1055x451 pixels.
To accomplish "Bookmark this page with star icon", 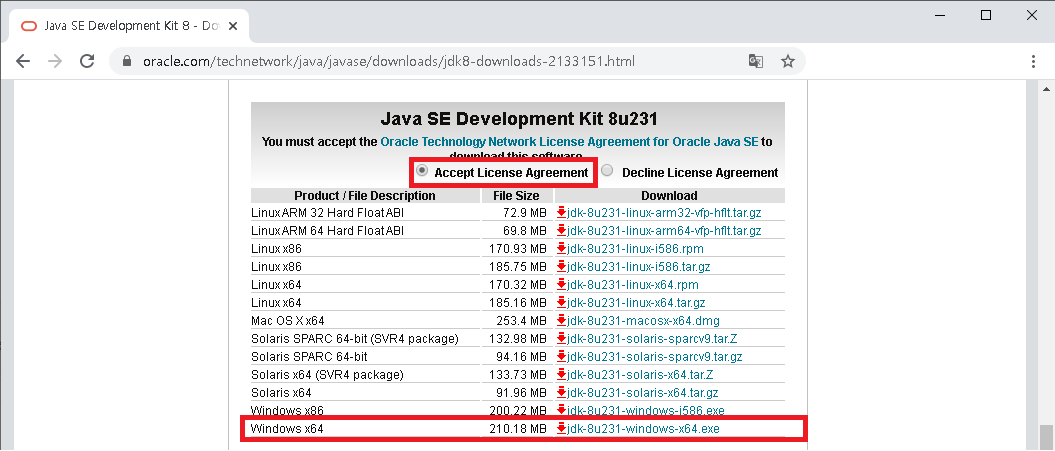I will [788, 61].
